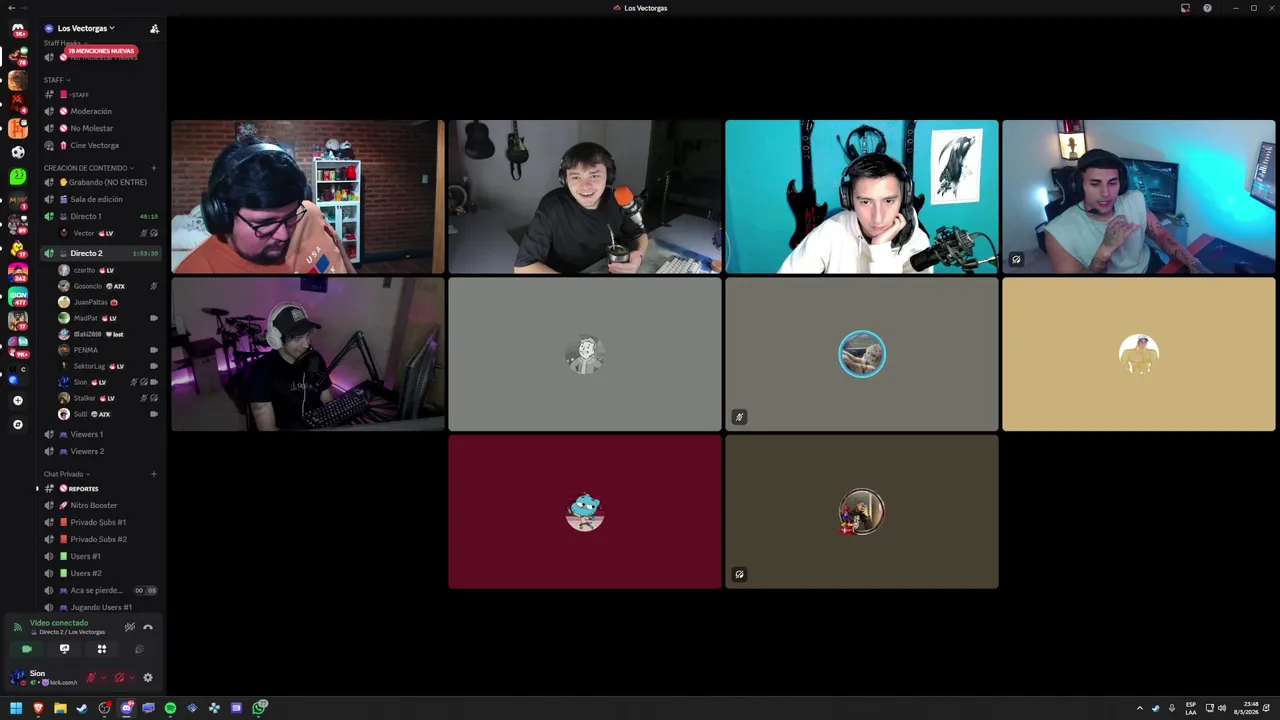Toggle your camera with the green video button
The height and width of the screenshot is (720, 1280).
click(27, 649)
